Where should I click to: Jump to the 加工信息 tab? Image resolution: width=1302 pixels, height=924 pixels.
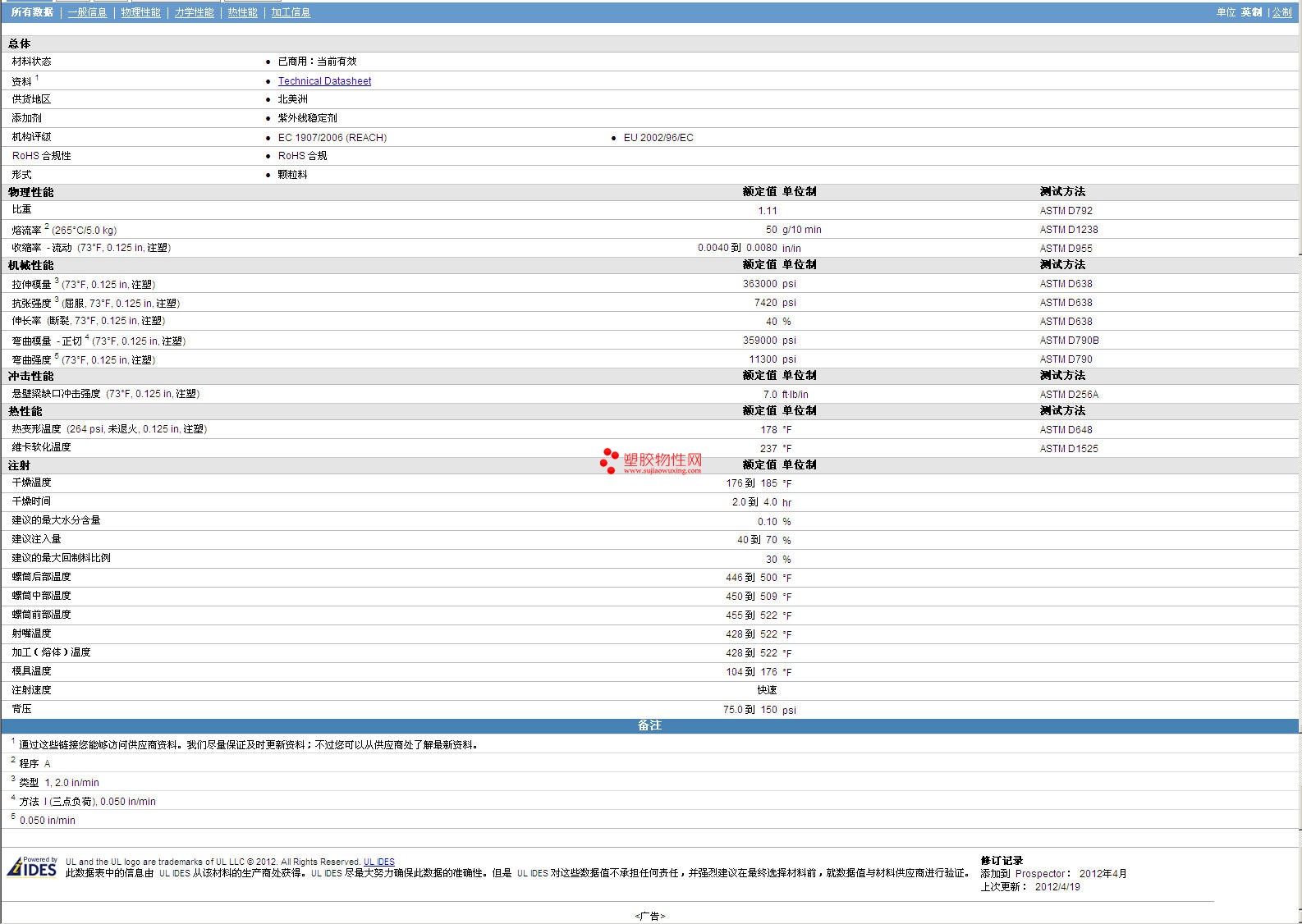tap(291, 12)
